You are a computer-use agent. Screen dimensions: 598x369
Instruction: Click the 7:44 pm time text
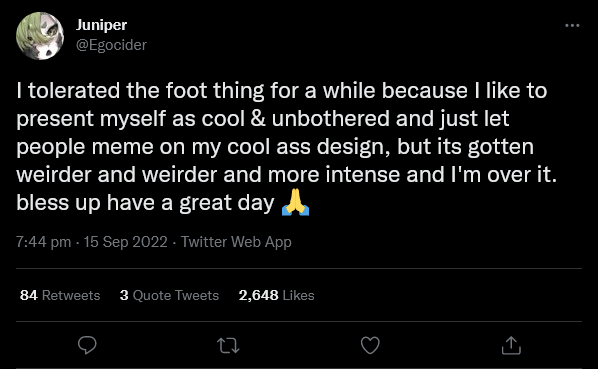coord(43,242)
